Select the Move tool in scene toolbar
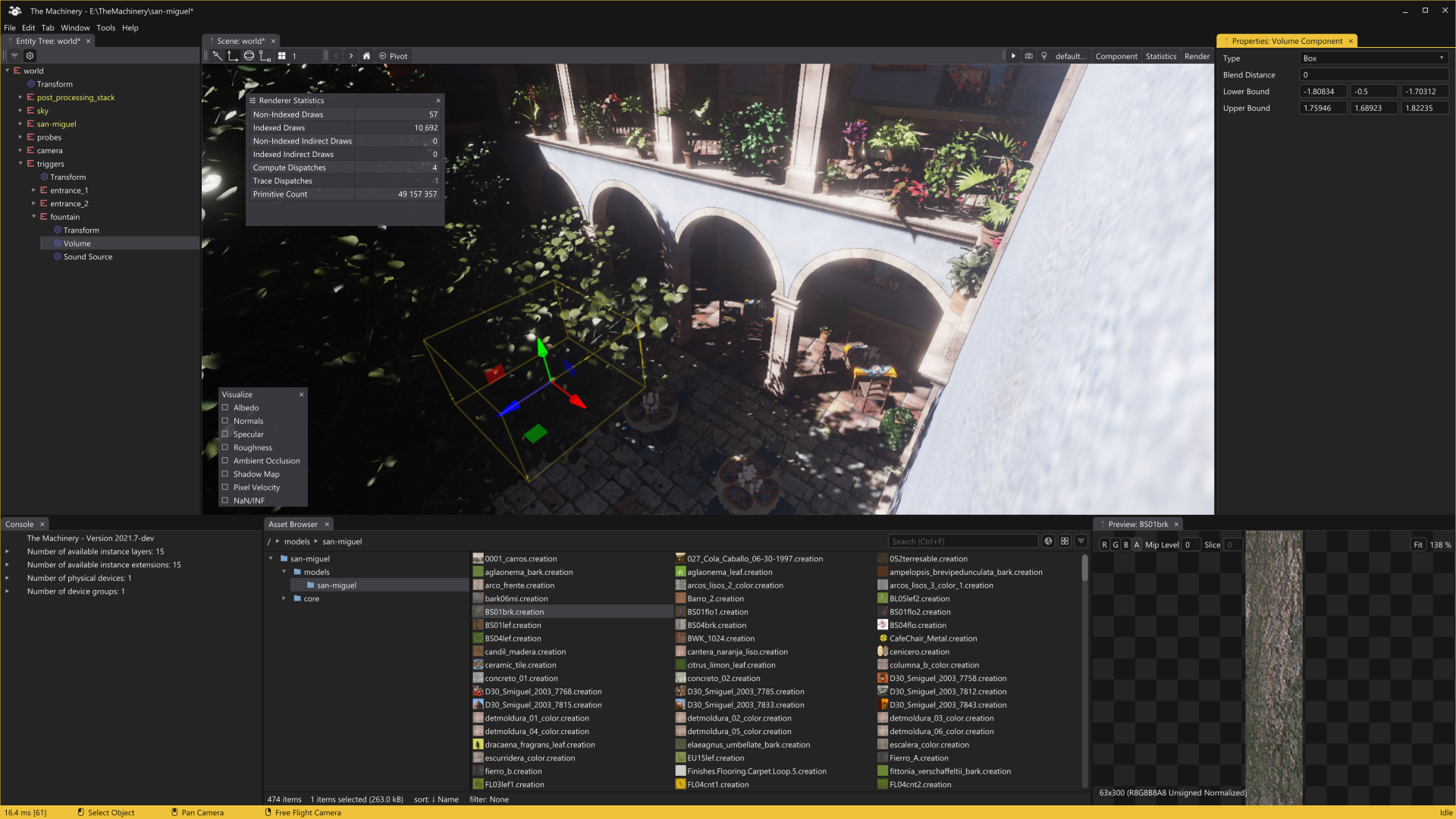1456x819 pixels. (233, 56)
